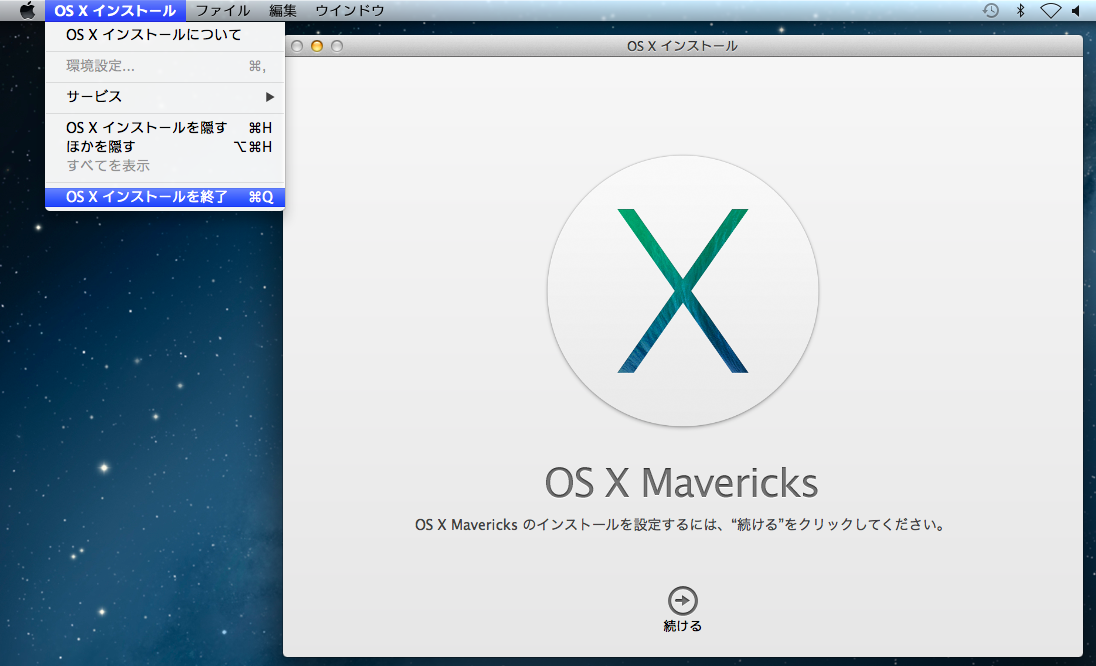Click the OS X Mavericks logo
1096x666 pixels.
tap(683, 291)
